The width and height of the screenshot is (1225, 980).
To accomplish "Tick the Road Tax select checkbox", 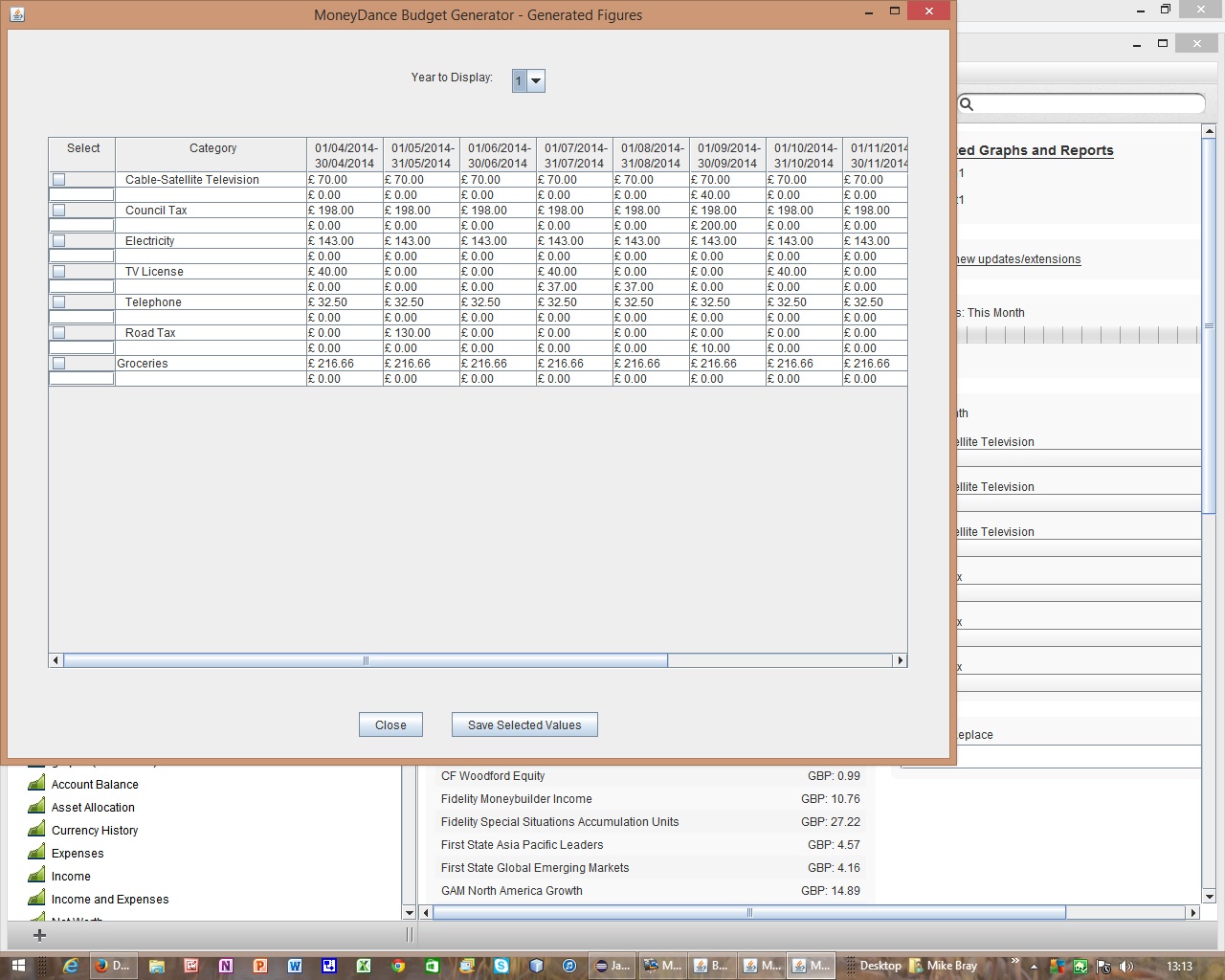I will (x=59, y=333).
